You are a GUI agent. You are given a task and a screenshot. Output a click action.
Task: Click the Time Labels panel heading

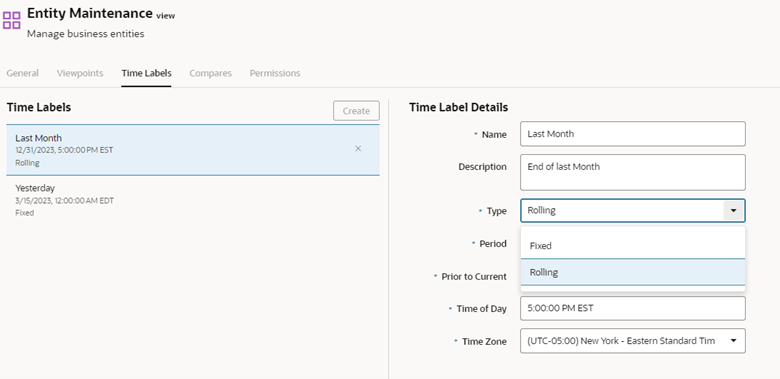39,107
